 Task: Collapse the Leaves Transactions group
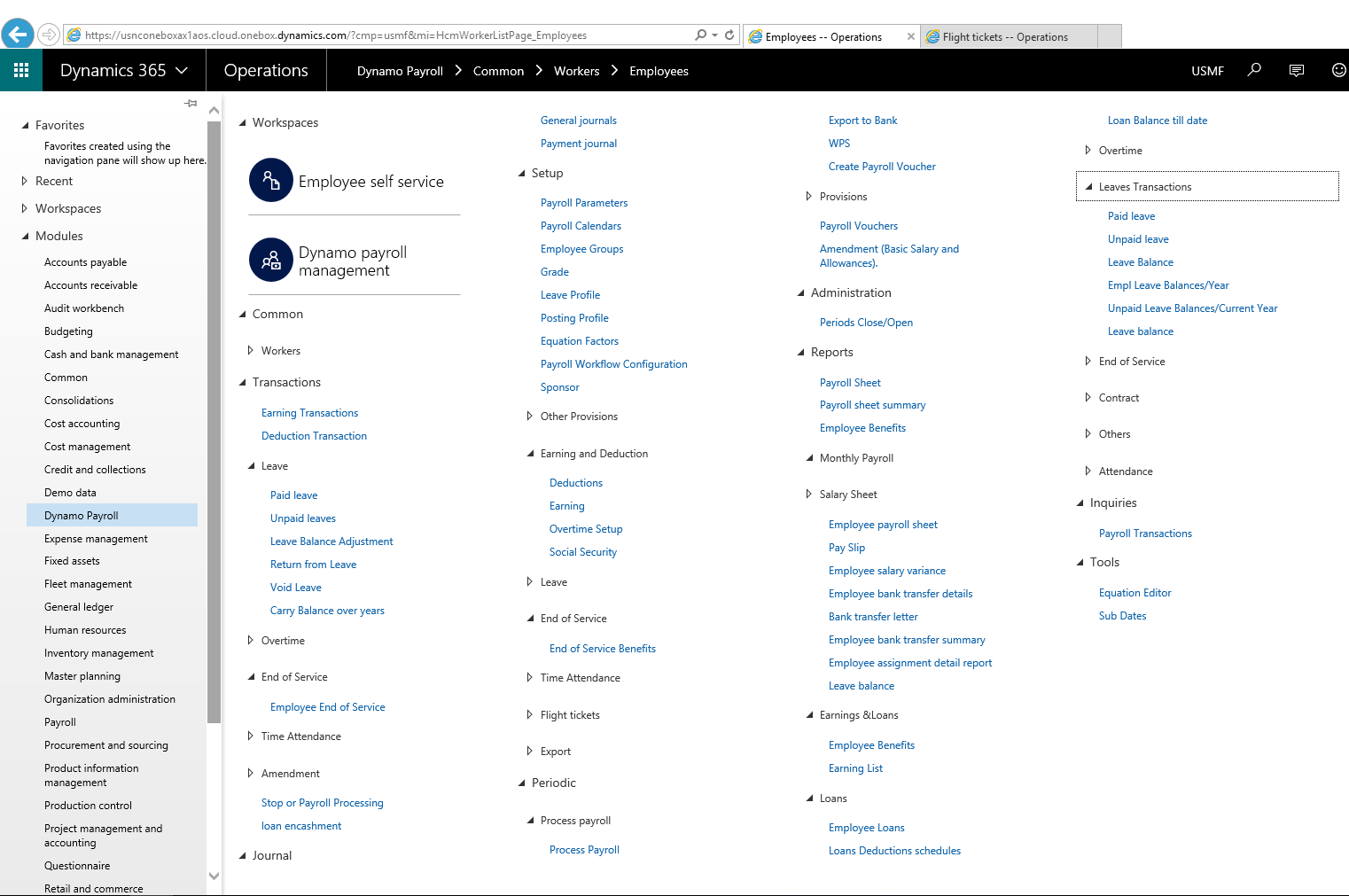click(1088, 186)
